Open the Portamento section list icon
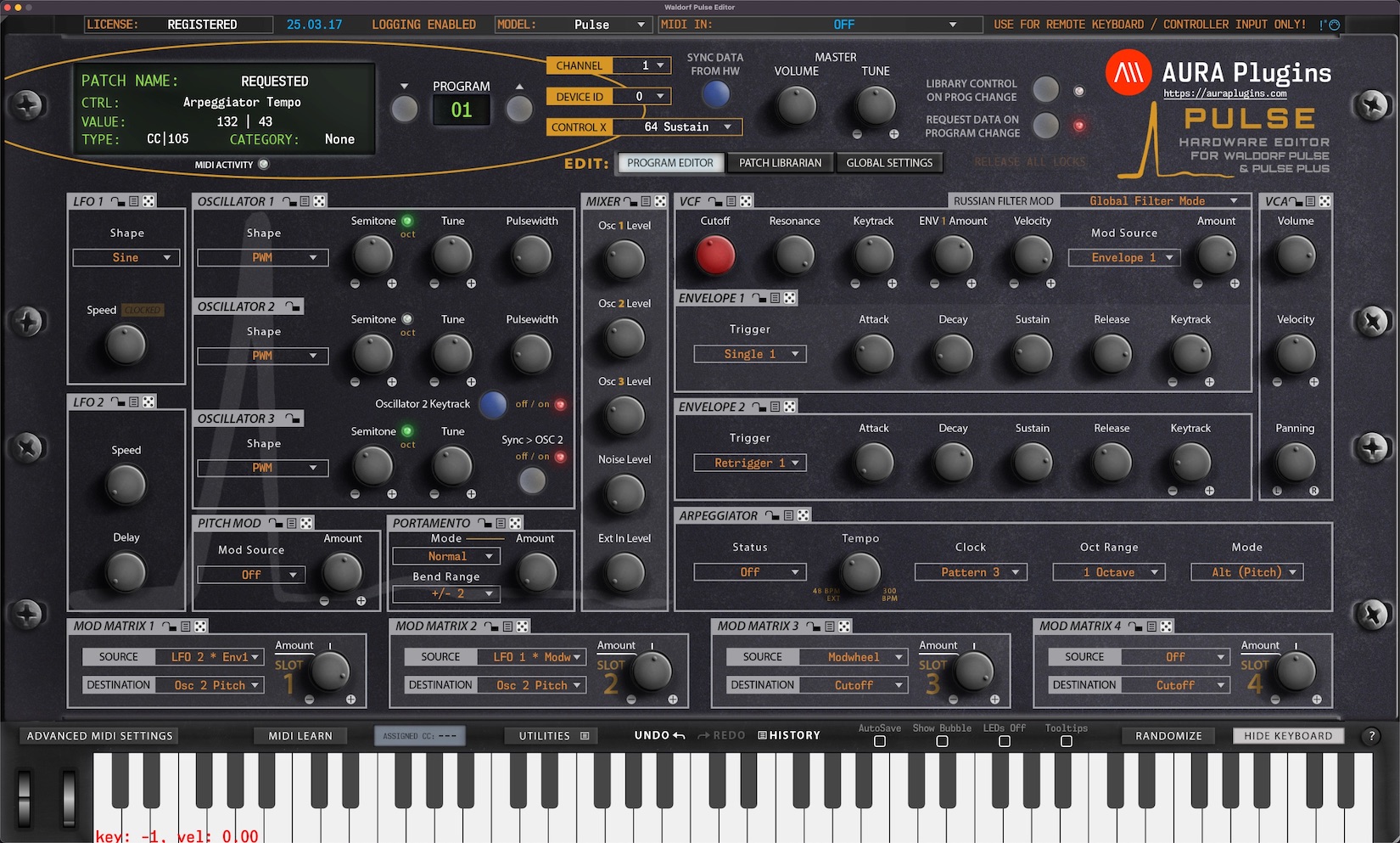 [501, 523]
